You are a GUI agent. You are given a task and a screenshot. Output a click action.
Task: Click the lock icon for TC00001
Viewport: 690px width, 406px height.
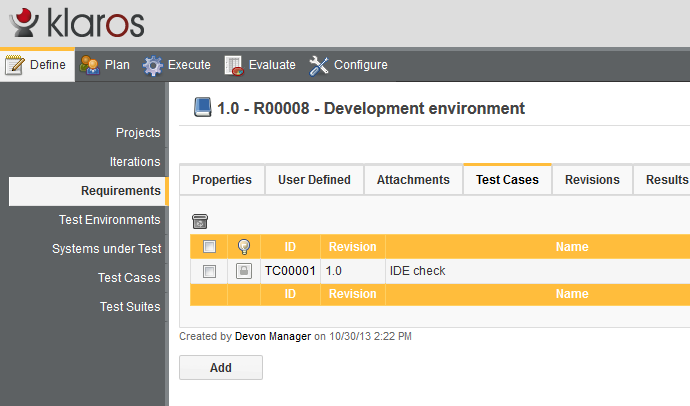tap(244, 271)
